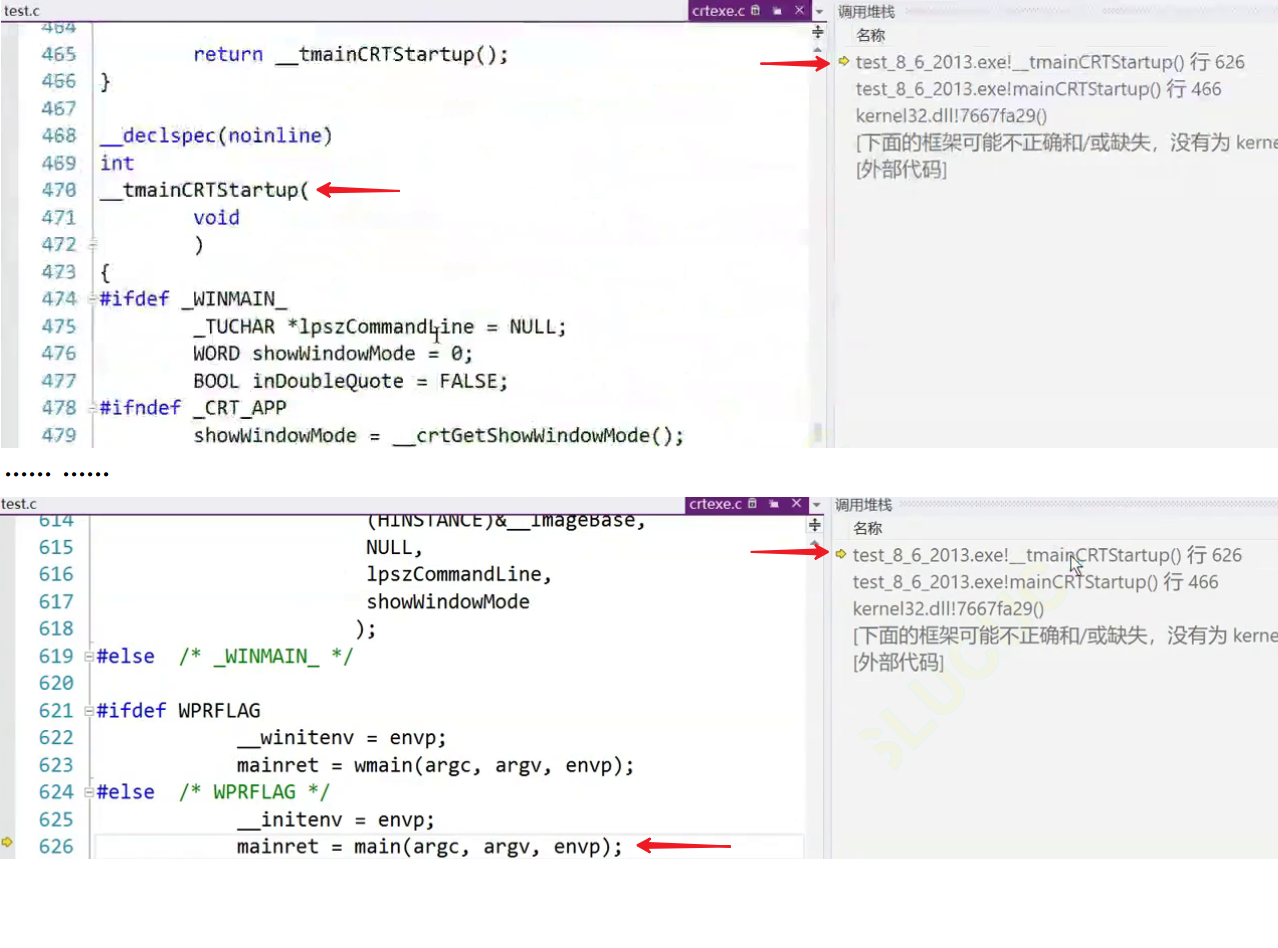
Task: Click the __declspec(noinline) line
Action: pyautogui.click(x=216, y=135)
